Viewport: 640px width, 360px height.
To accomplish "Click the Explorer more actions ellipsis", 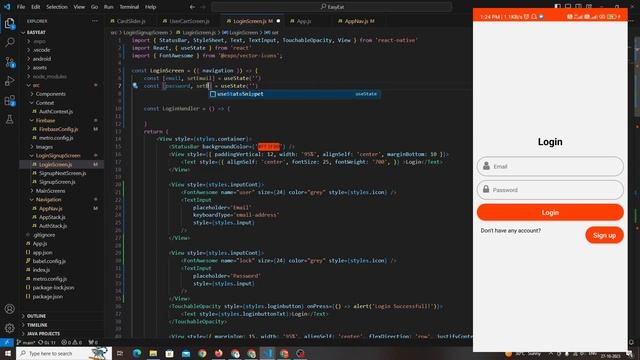I will click(95, 21).
